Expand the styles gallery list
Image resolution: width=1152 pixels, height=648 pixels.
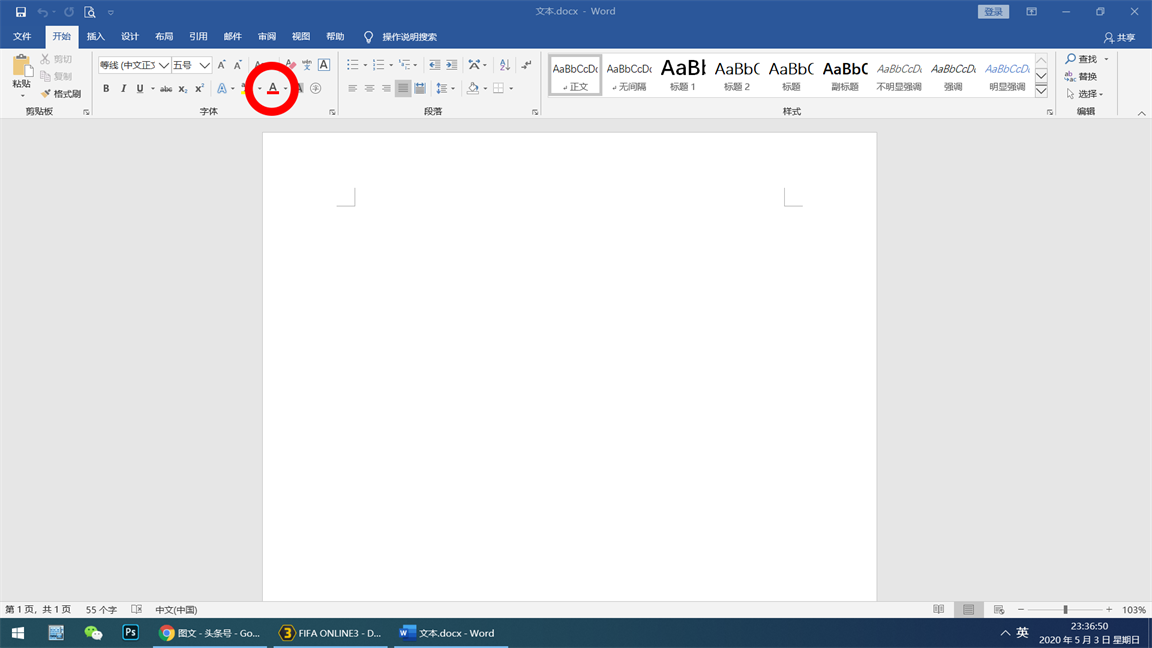tap(1041, 91)
